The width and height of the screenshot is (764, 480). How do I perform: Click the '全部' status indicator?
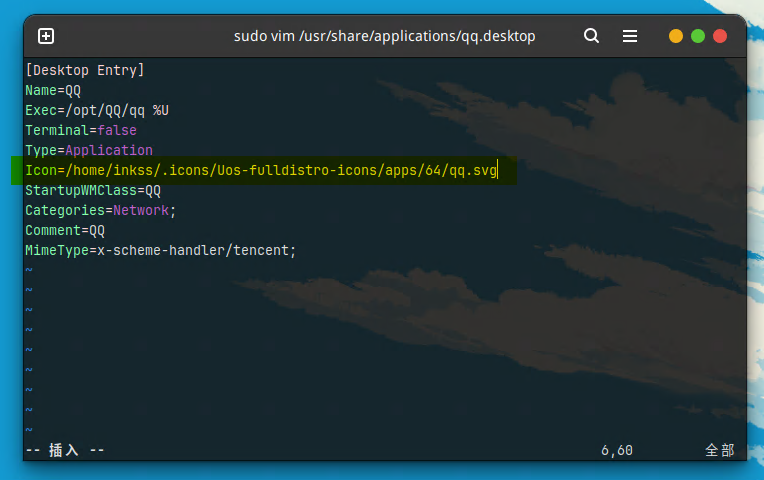click(720, 450)
